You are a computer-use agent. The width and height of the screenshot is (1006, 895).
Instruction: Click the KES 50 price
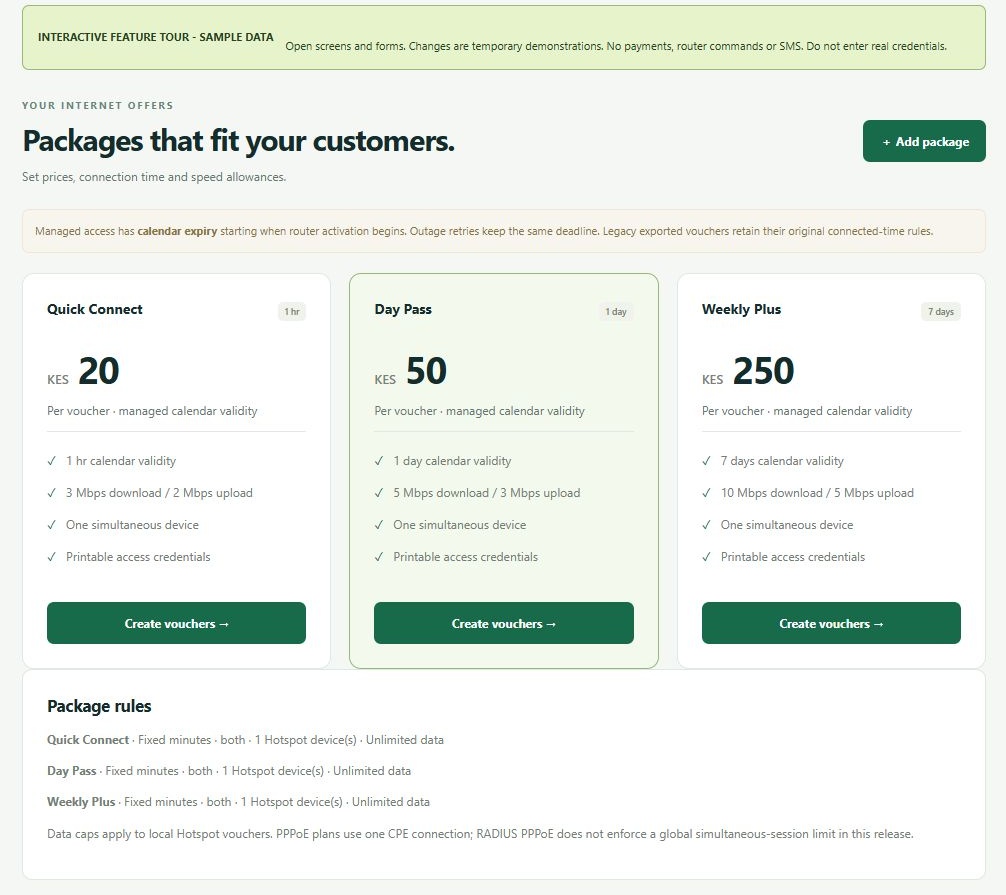tap(411, 371)
